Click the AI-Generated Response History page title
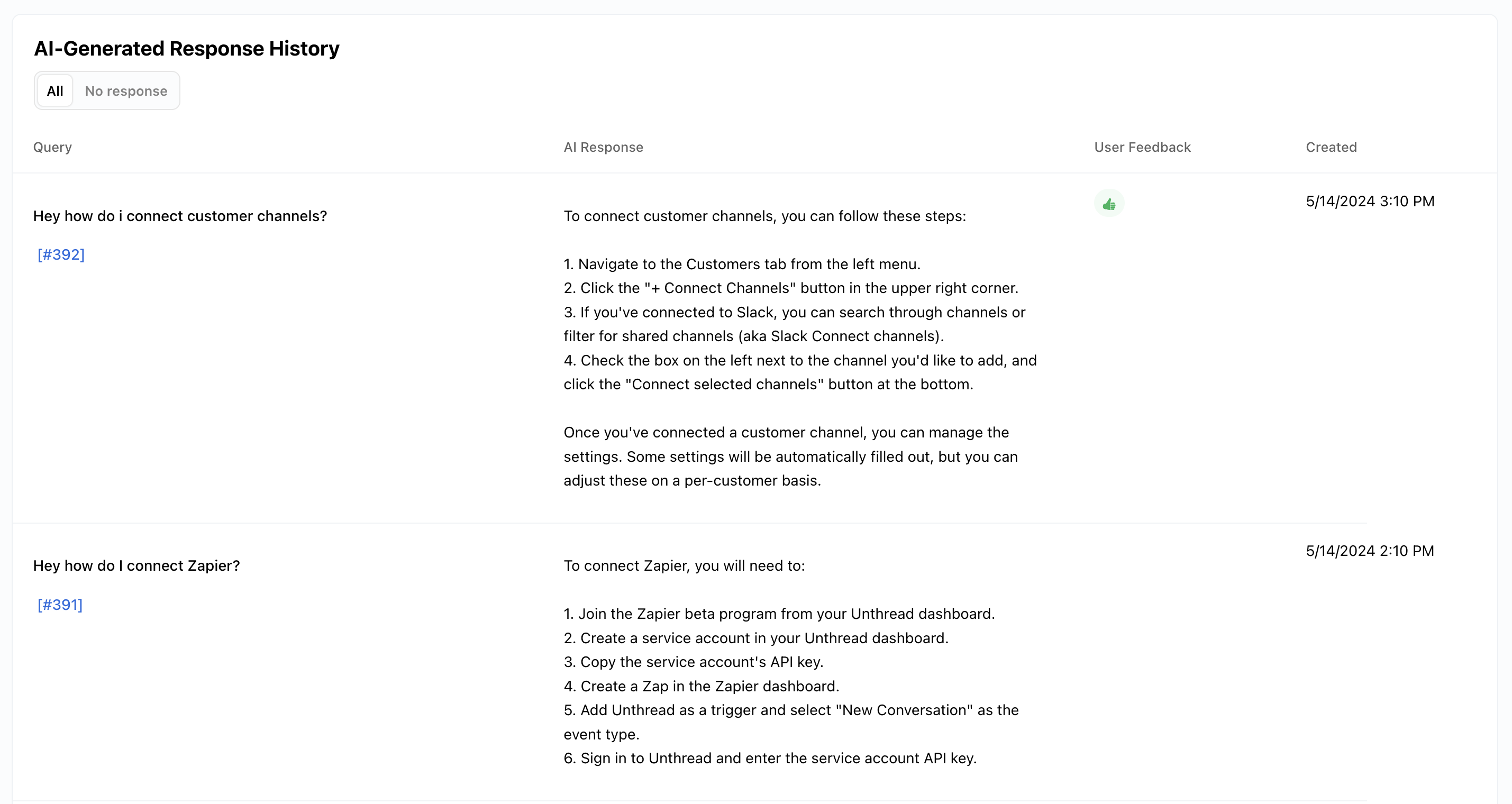This screenshot has width=1512, height=804. tap(187, 48)
